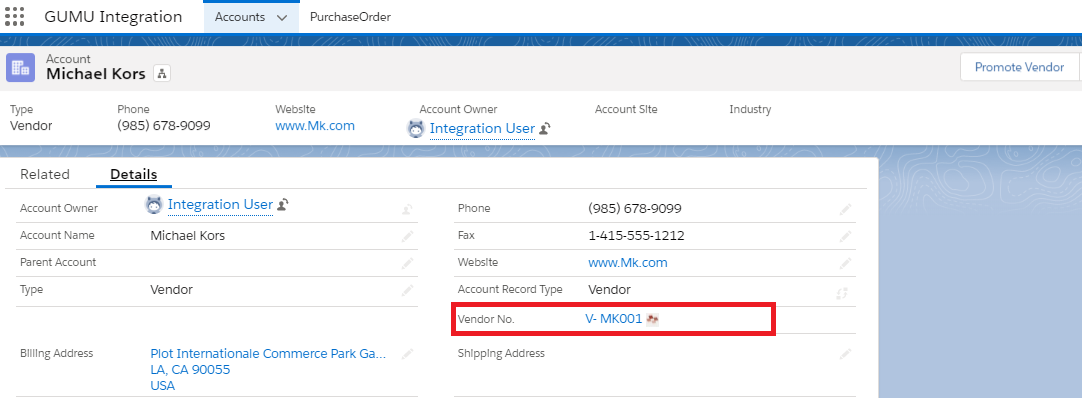Click Integration User avatar in Details
Viewport: 1082px width, 403px height.
pos(154,204)
